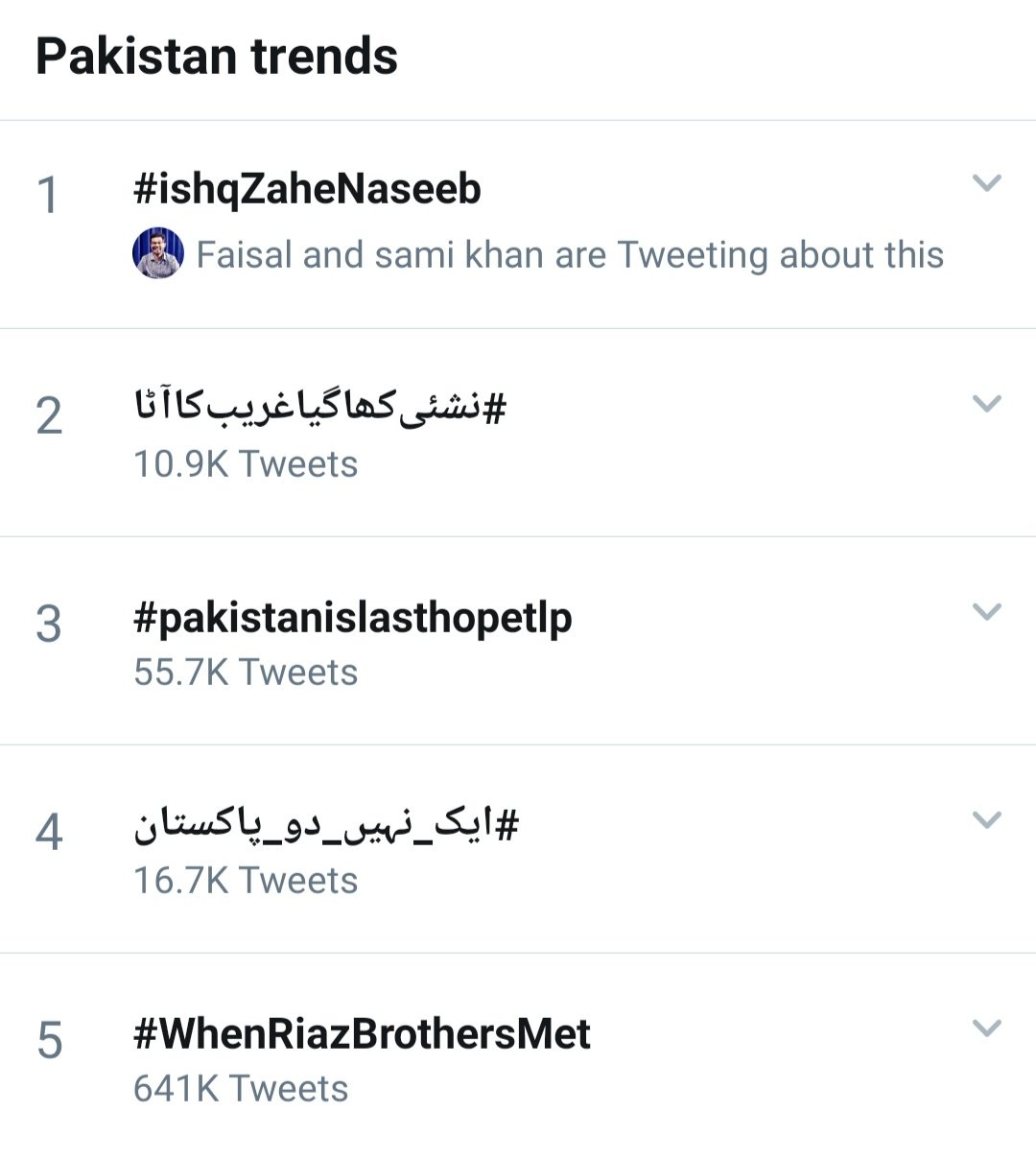Select the rank number 3 trend row
Screen dimensions: 1036x1158
point(48,625)
